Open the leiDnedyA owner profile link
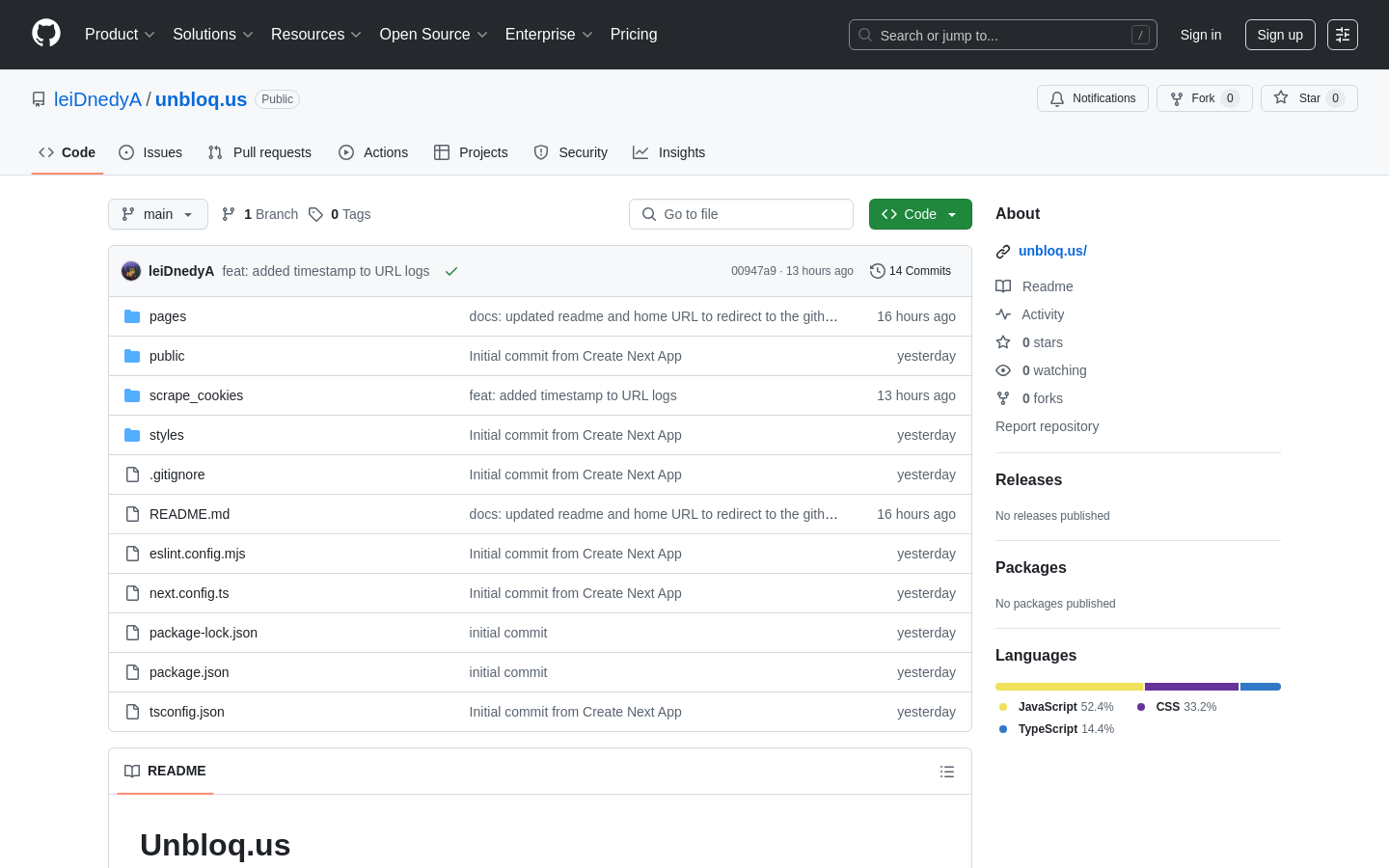This screenshot has height=868, width=1389. 97,99
